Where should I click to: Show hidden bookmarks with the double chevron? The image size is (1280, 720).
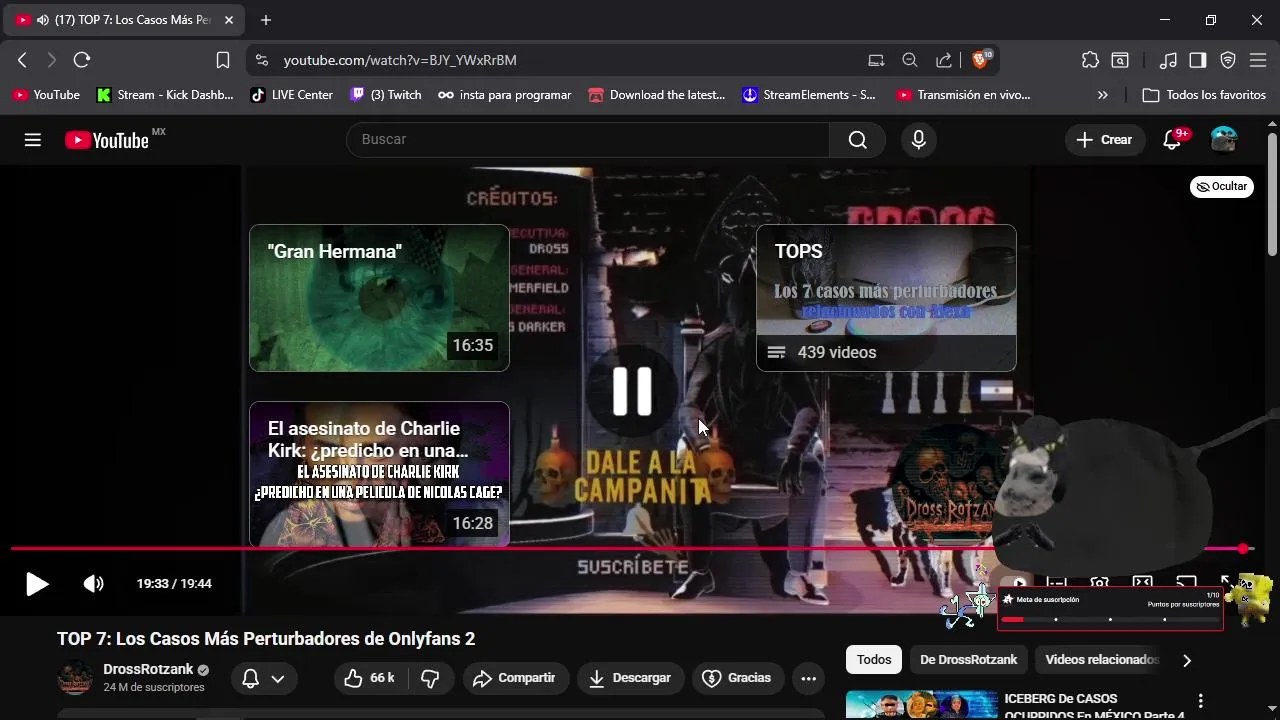click(1102, 95)
